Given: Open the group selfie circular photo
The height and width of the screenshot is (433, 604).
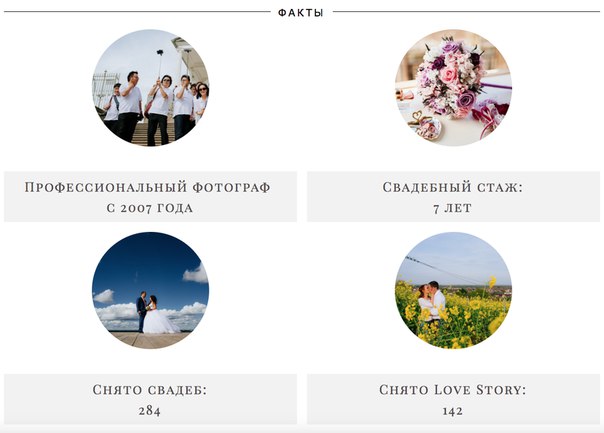Looking at the screenshot, I should tap(150, 88).
